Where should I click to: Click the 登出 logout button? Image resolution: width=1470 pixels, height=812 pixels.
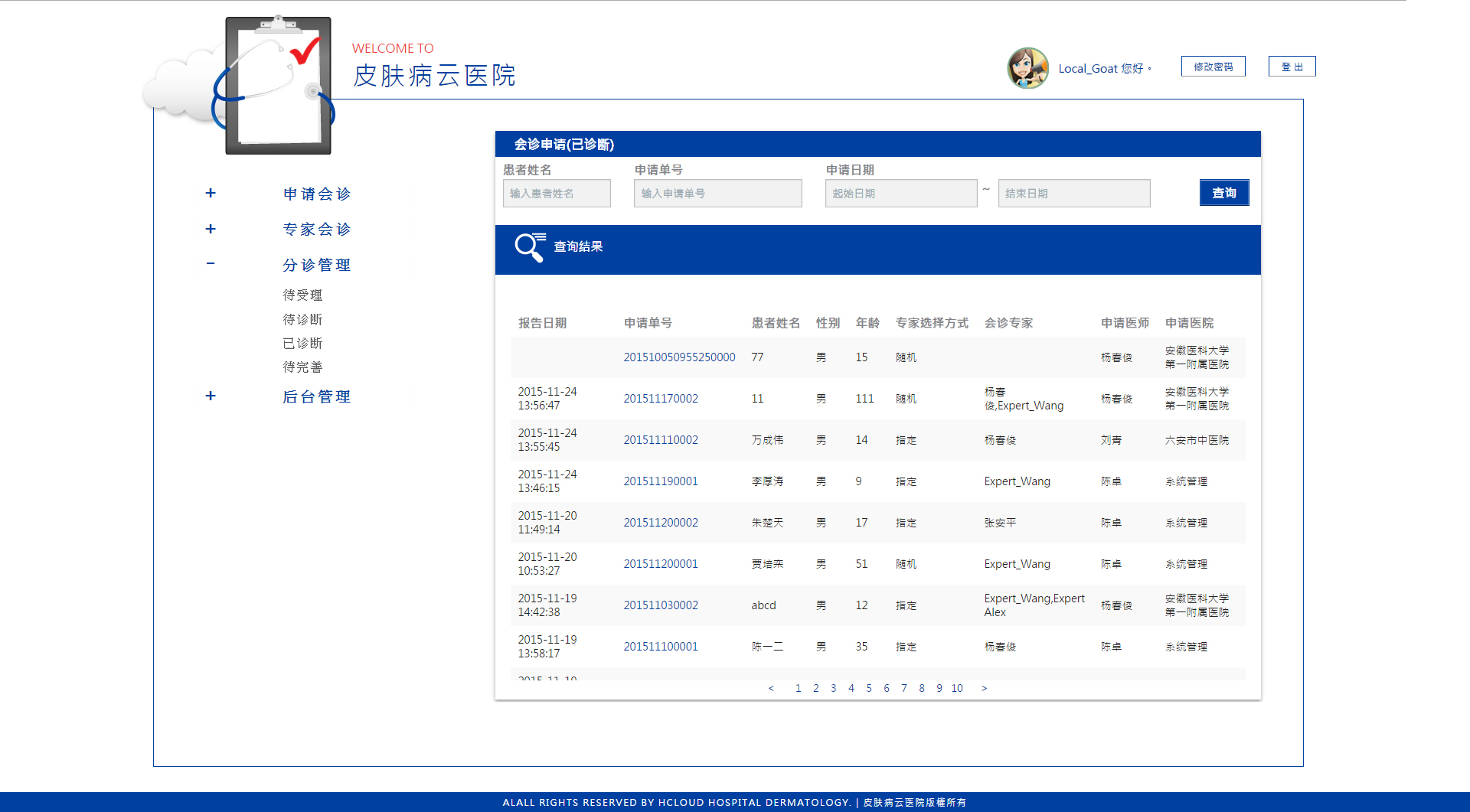pos(1292,67)
